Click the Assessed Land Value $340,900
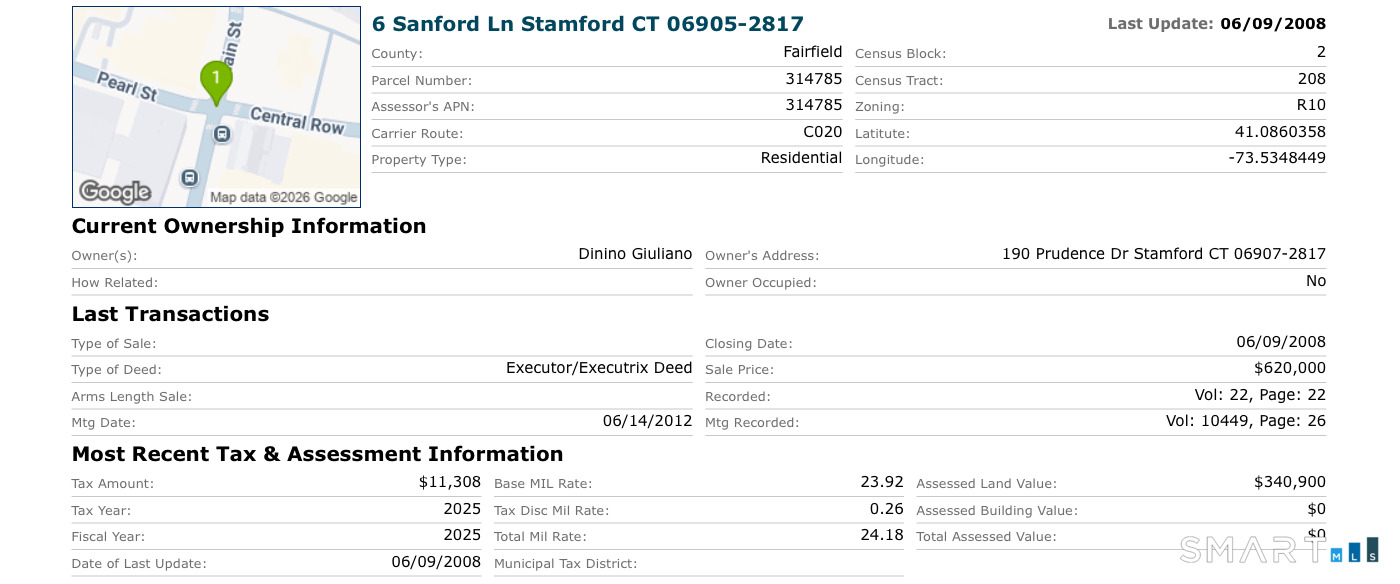 1290,482
